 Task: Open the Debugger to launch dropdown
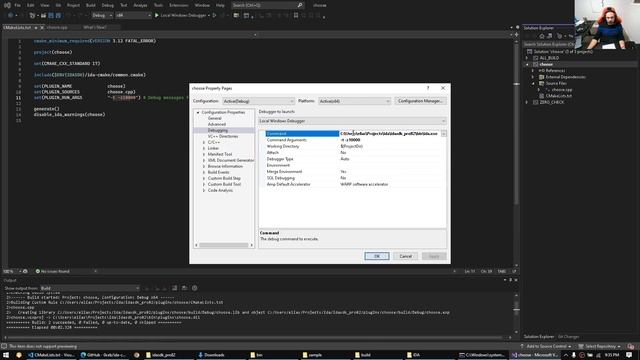(352, 121)
